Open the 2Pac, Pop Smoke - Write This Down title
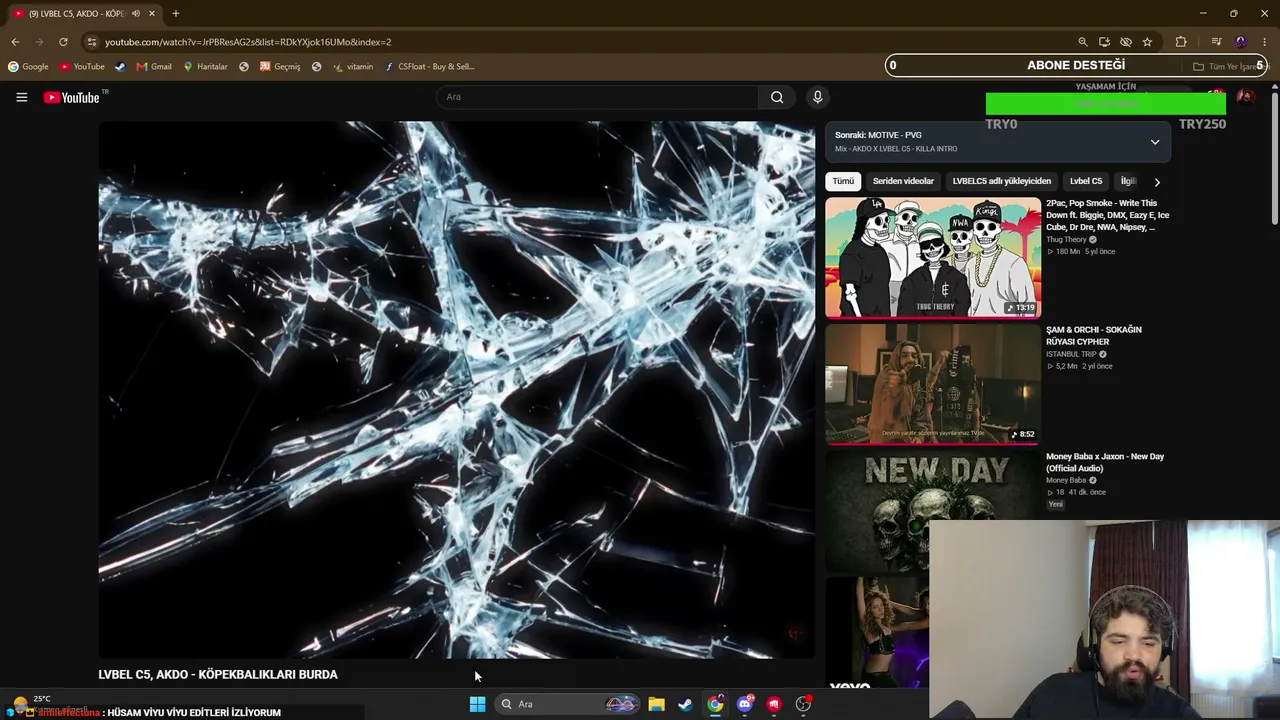 point(1107,215)
